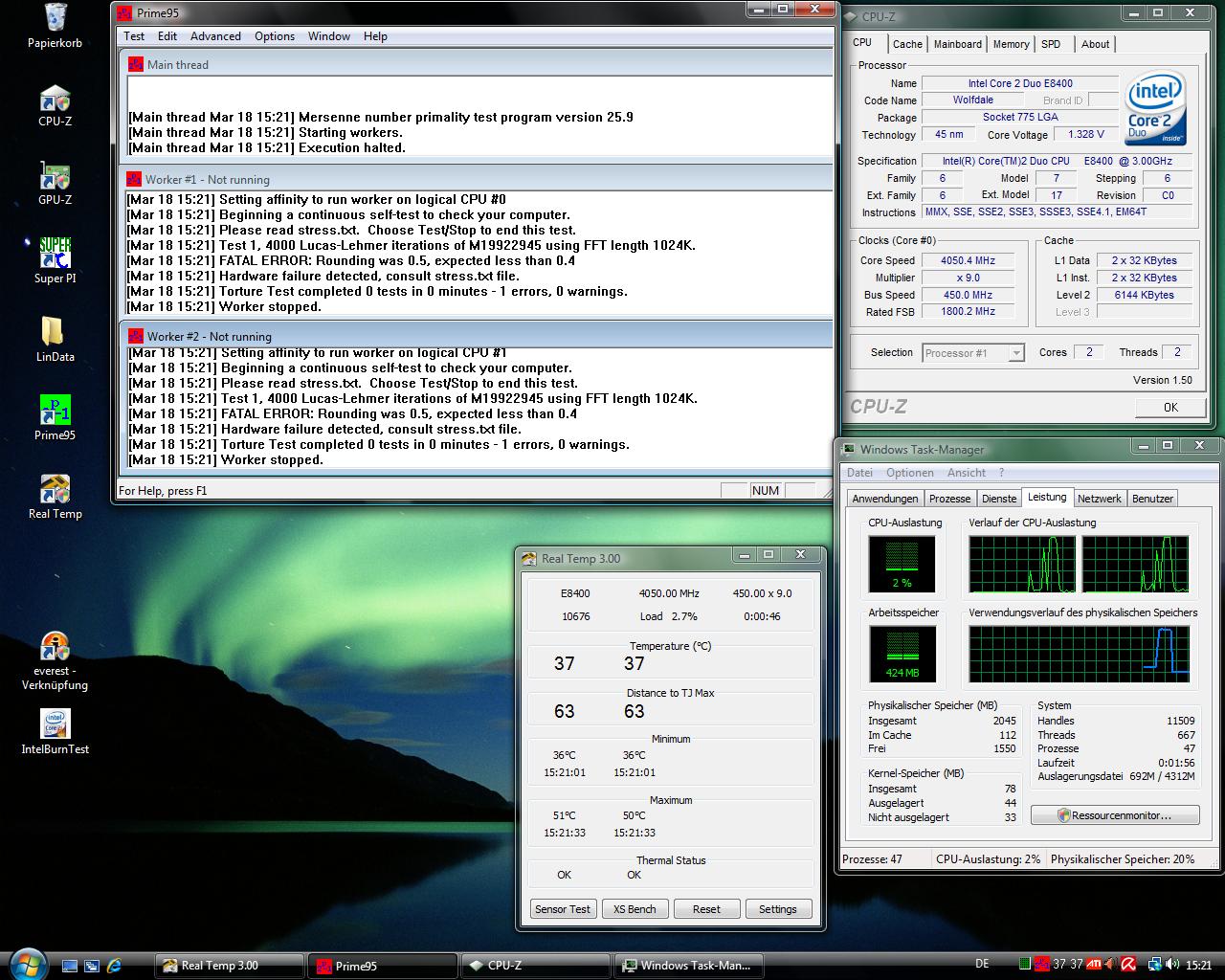Expand the Processor #1 selection dropdown
This screenshot has height=980, width=1225.
pos(1016,353)
